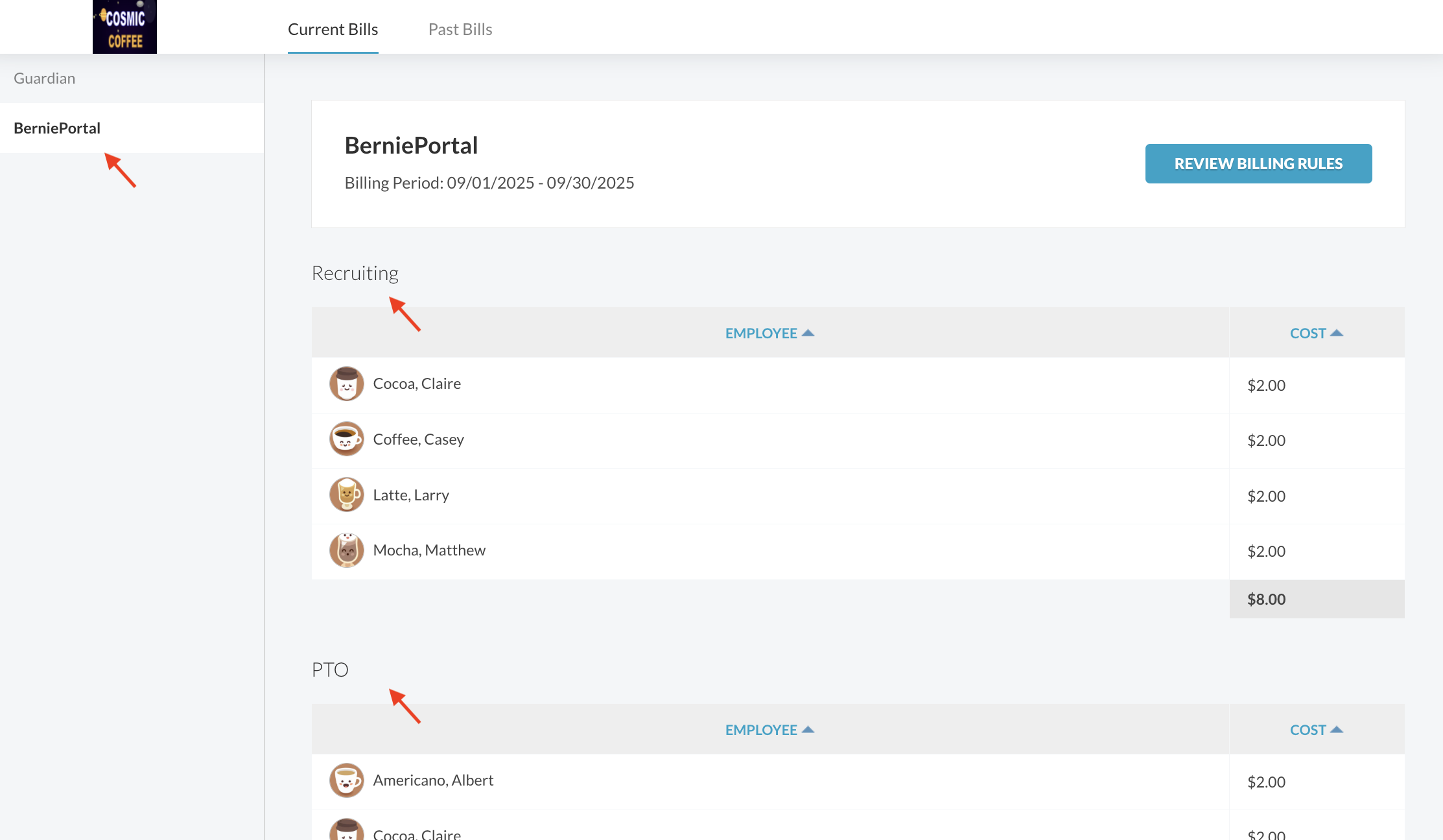Click the Cosmic Coffee logo

pyautogui.click(x=124, y=27)
